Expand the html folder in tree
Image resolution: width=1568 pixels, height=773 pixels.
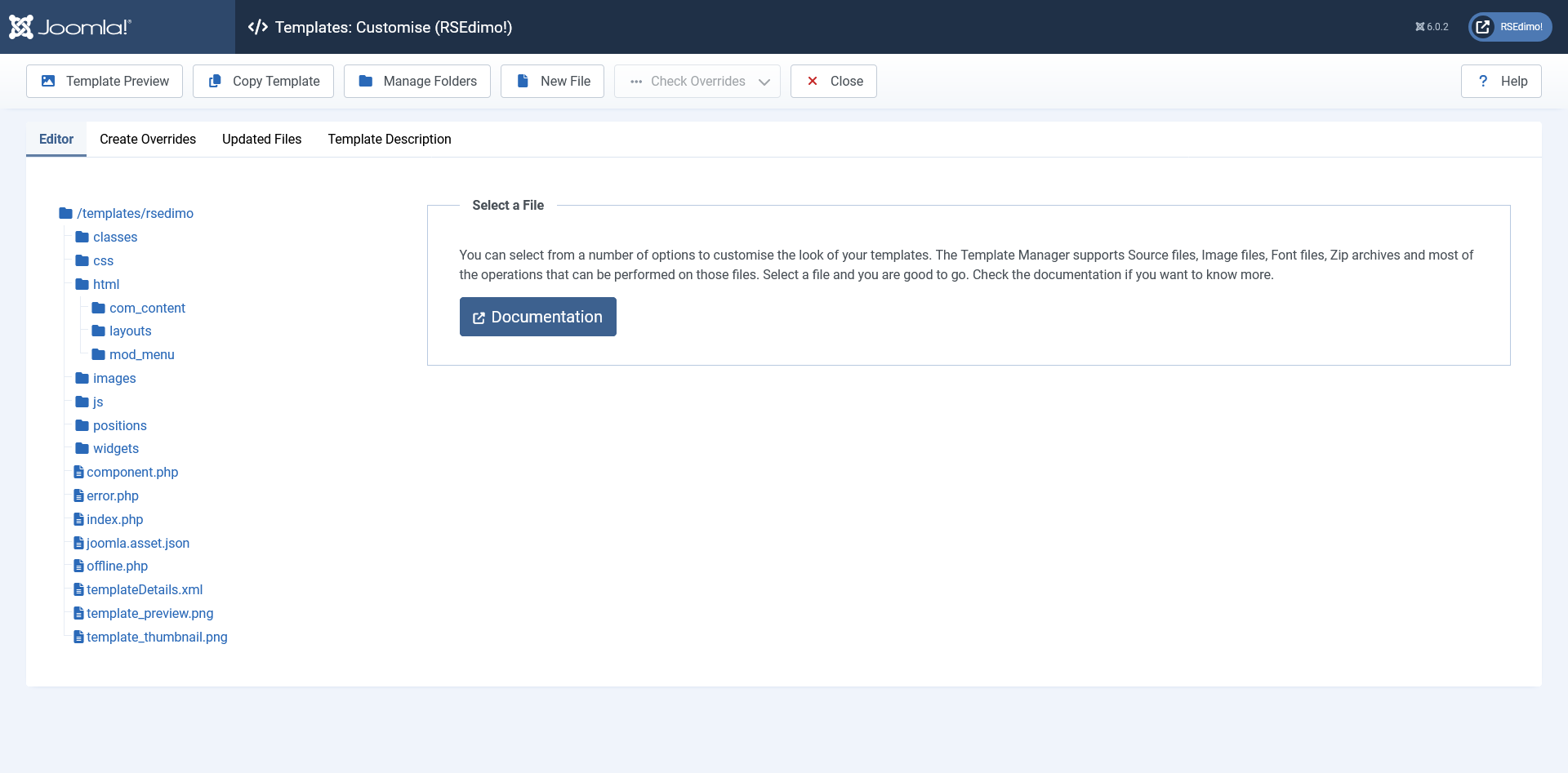coord(105,284)
